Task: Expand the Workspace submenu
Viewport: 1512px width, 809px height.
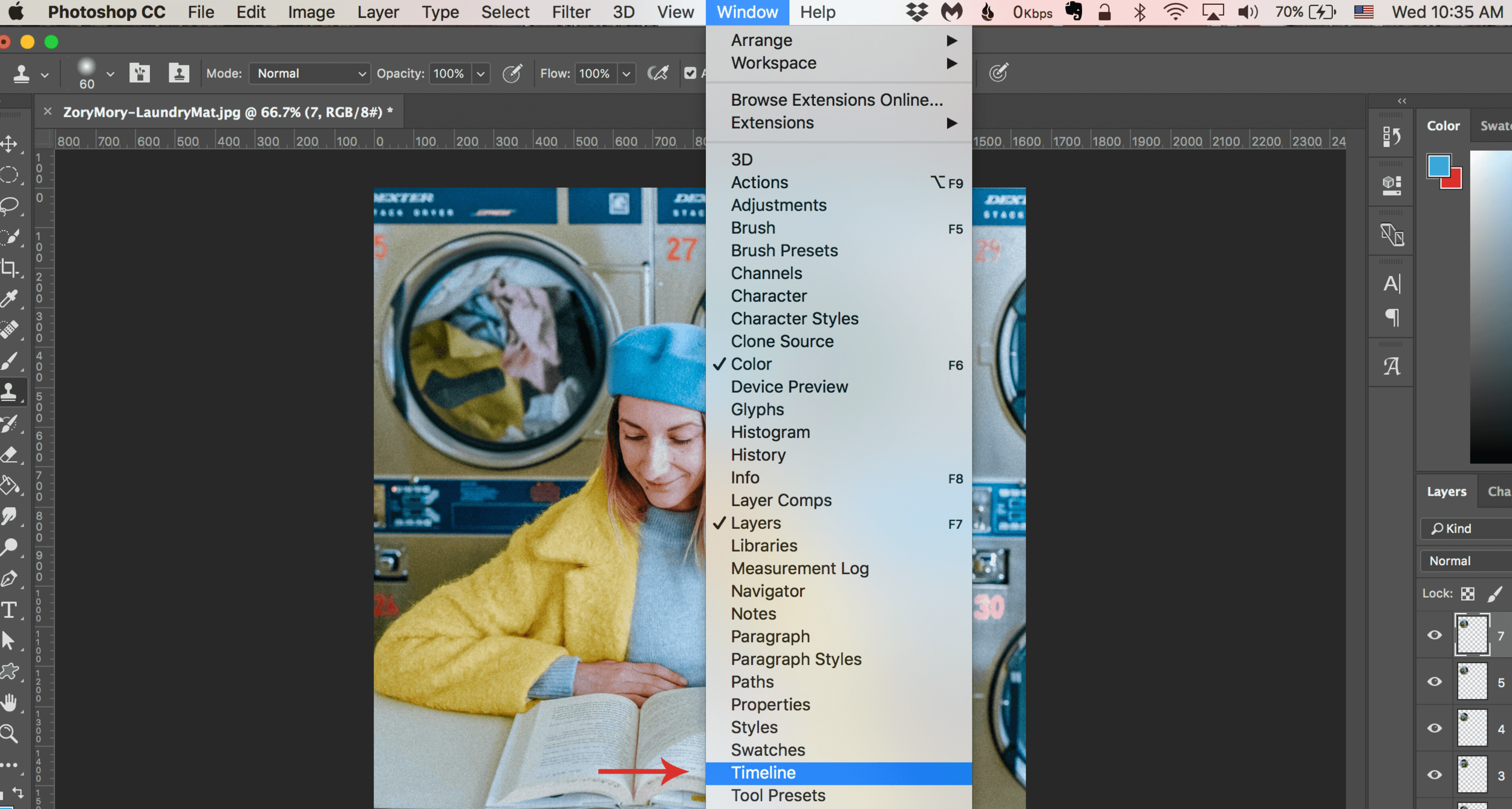Action: click(x=839, y=63)
